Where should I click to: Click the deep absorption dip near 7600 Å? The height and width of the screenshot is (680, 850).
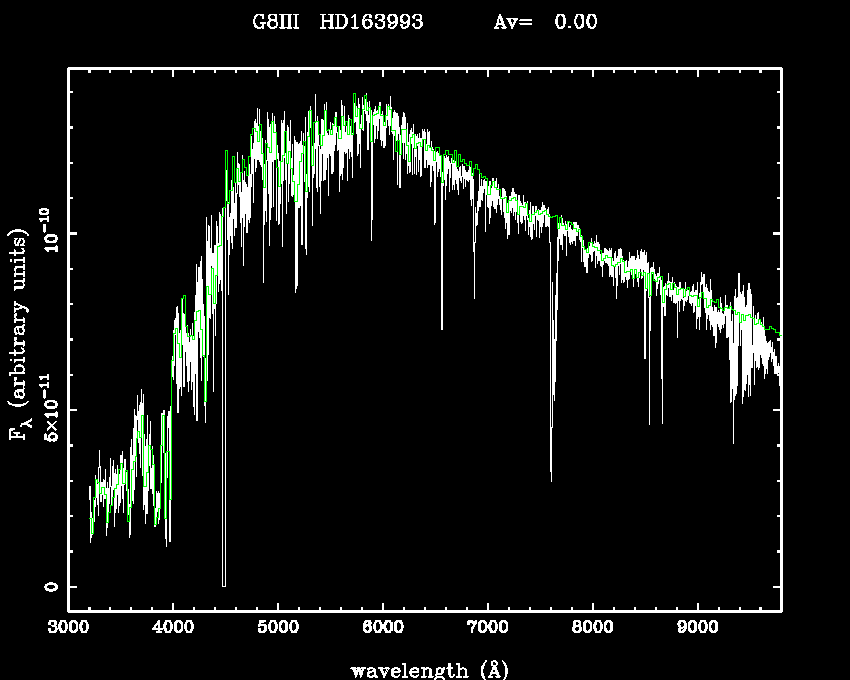551,478
